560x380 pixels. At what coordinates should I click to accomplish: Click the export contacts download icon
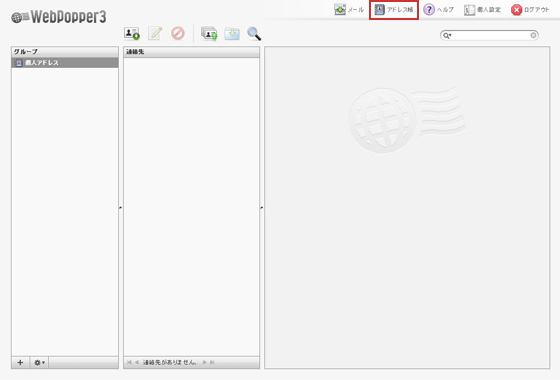pyautogui.click(x=232, y=34)
